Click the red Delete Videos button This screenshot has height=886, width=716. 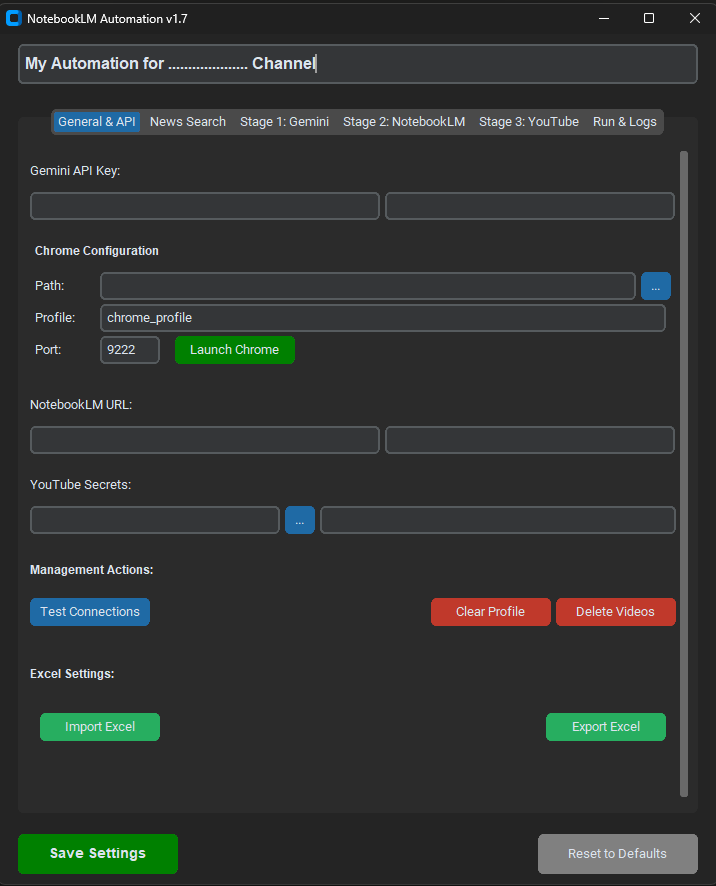615,612
